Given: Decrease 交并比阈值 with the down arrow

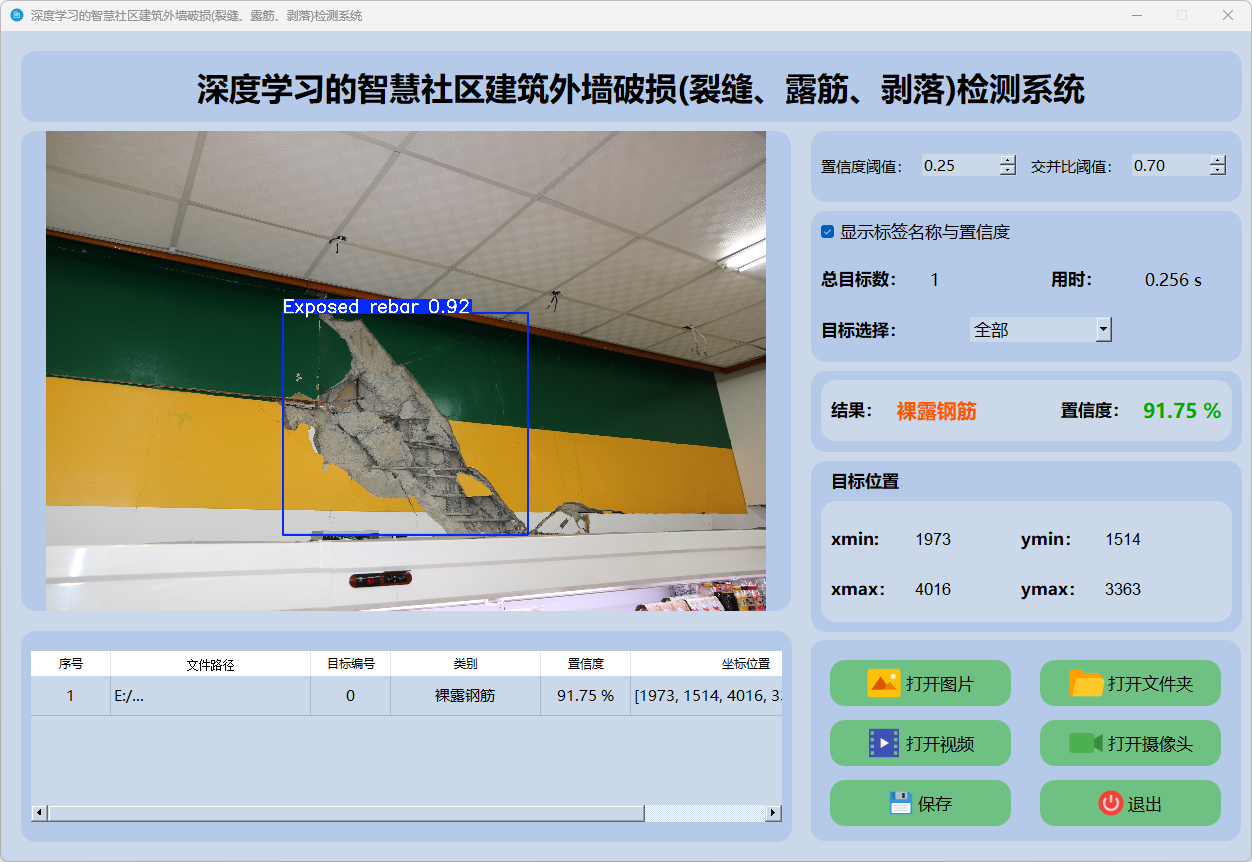Looking at the screenshot, I should (1217, 171).
